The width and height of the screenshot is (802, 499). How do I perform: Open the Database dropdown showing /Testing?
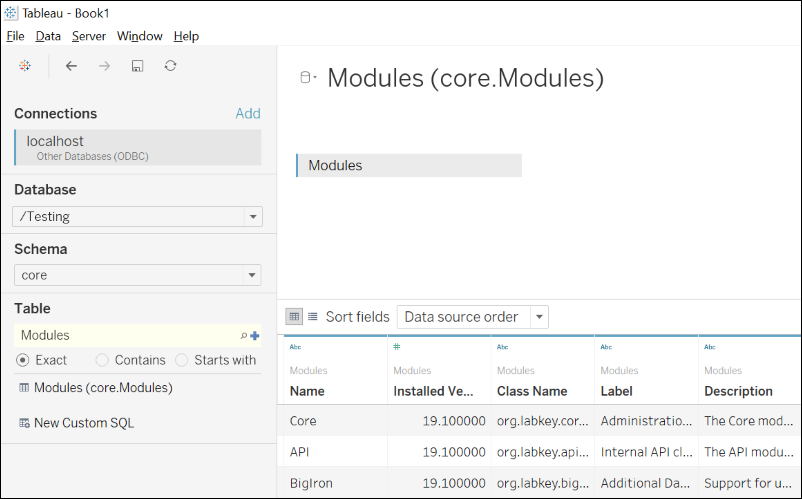(x=253, y=217)
